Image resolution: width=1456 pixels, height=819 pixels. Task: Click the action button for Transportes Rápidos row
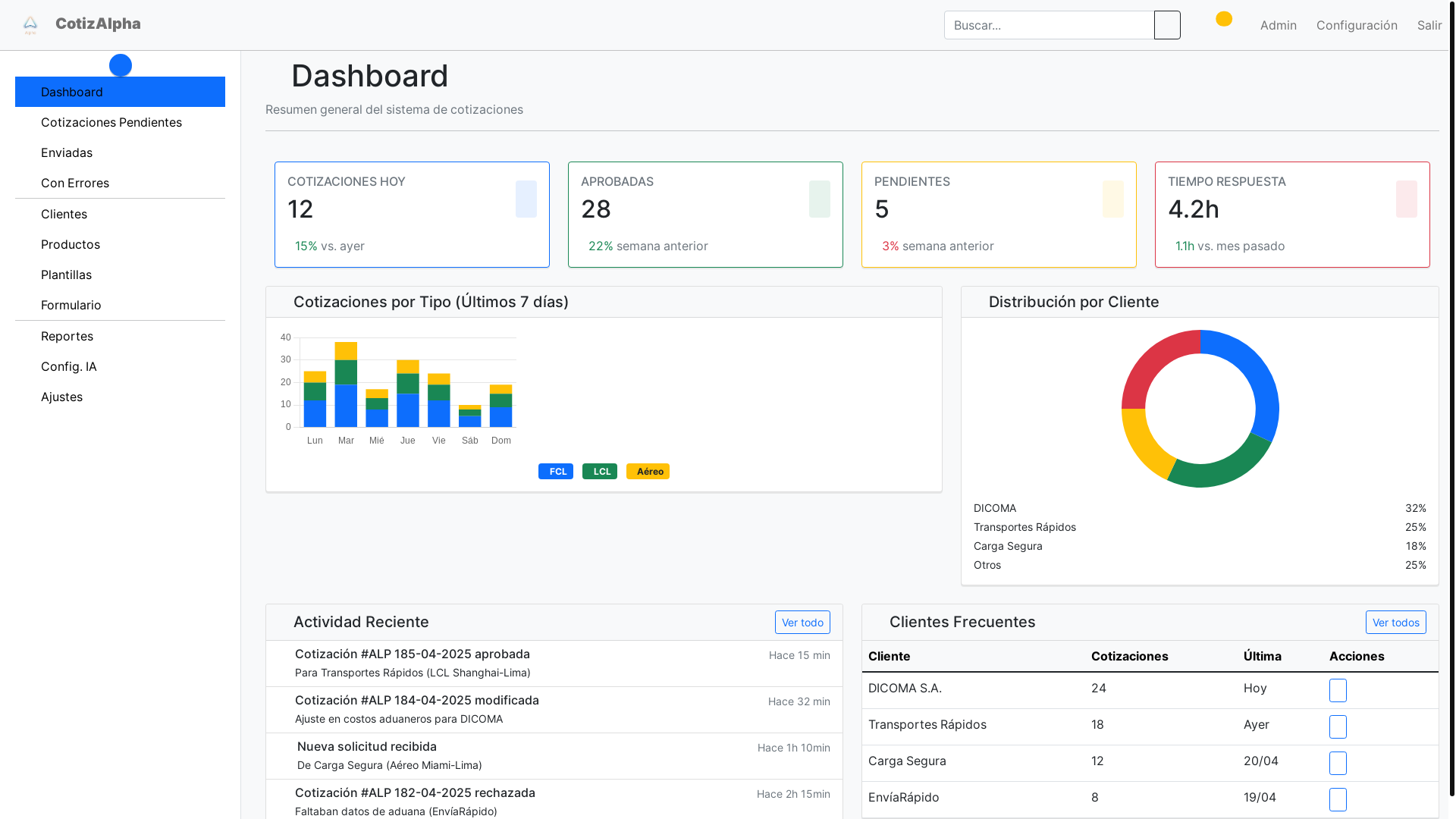(x=1338, y=726)
